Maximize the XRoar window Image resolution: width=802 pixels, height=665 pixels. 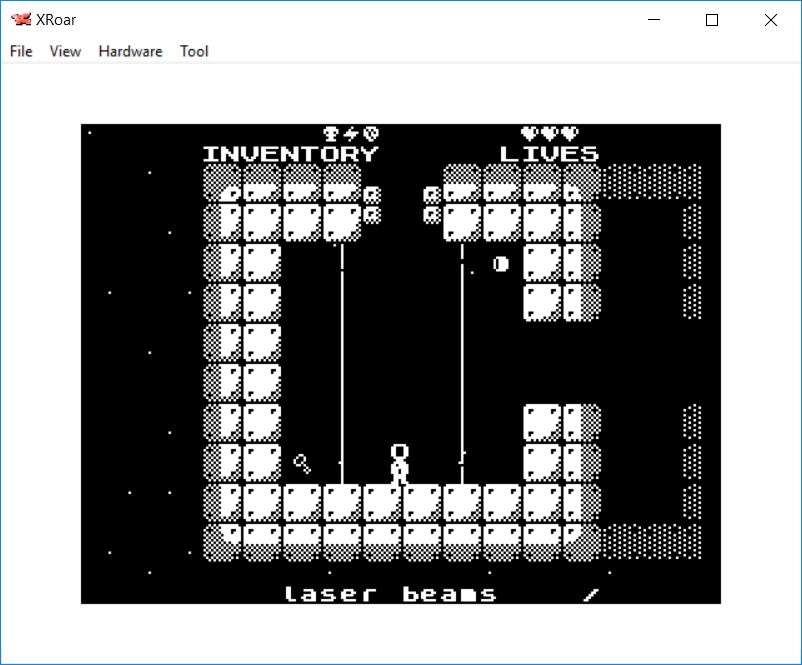pos(712,19)
